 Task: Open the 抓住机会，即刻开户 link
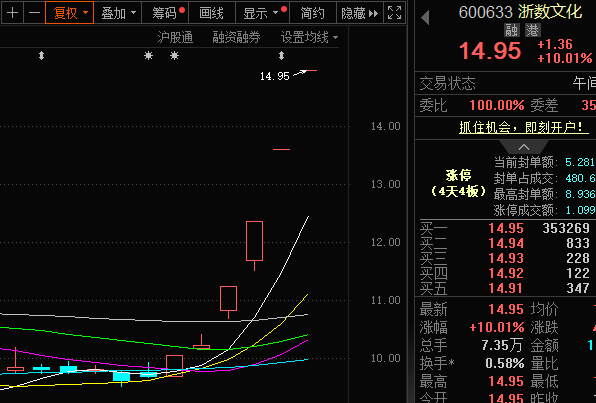pos(524,127)
